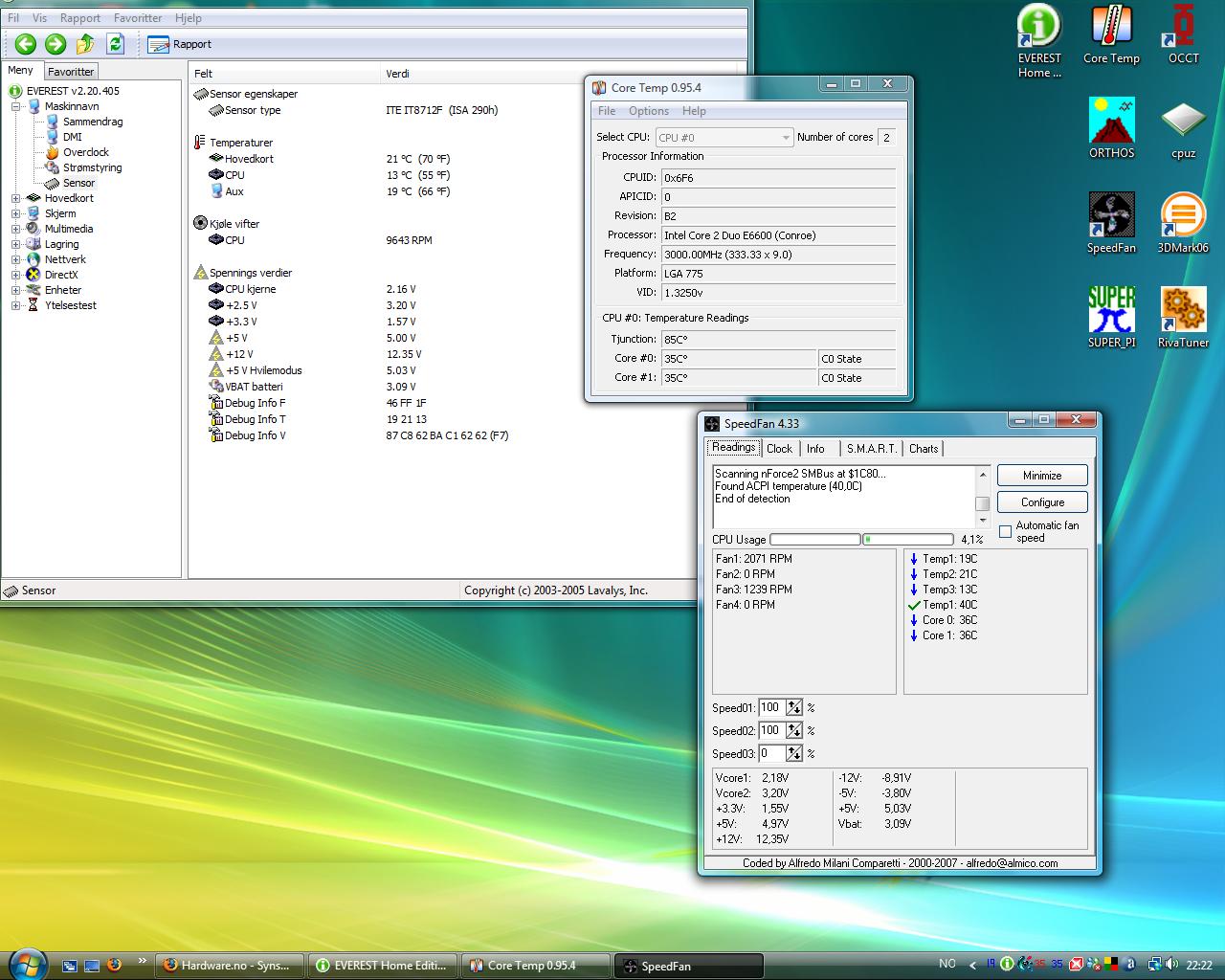The image size is (1225, 980).
Task: Click SpeedFan log scrollbar up arrow
Action: coord(982,474)
